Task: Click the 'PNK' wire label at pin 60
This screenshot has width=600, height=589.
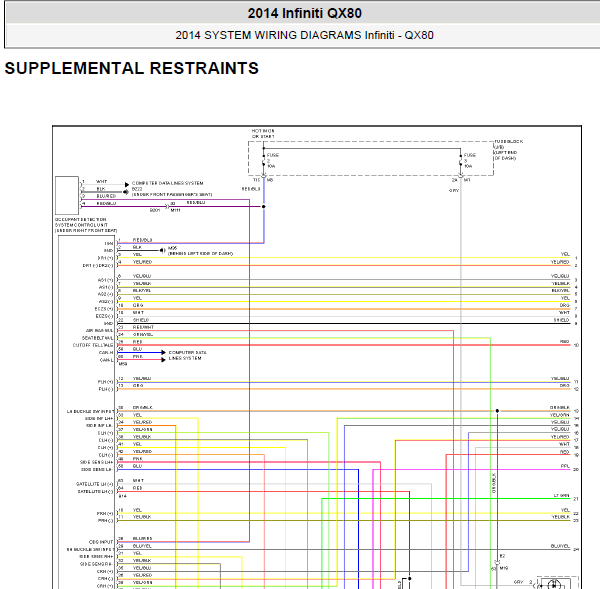Action: (138, 356)
